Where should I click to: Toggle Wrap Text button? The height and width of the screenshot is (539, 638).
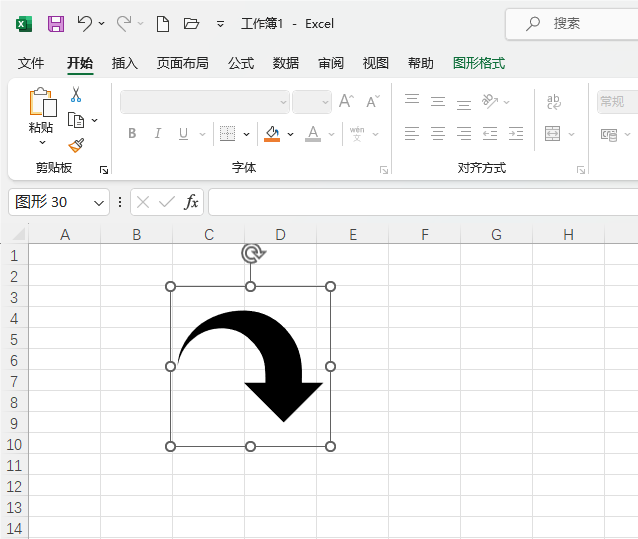tap(553, 101)
